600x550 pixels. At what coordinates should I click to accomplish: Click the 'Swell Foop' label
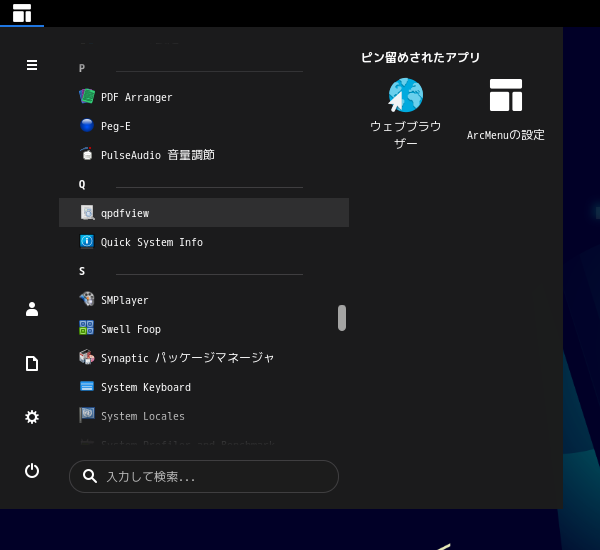[131, 329]
